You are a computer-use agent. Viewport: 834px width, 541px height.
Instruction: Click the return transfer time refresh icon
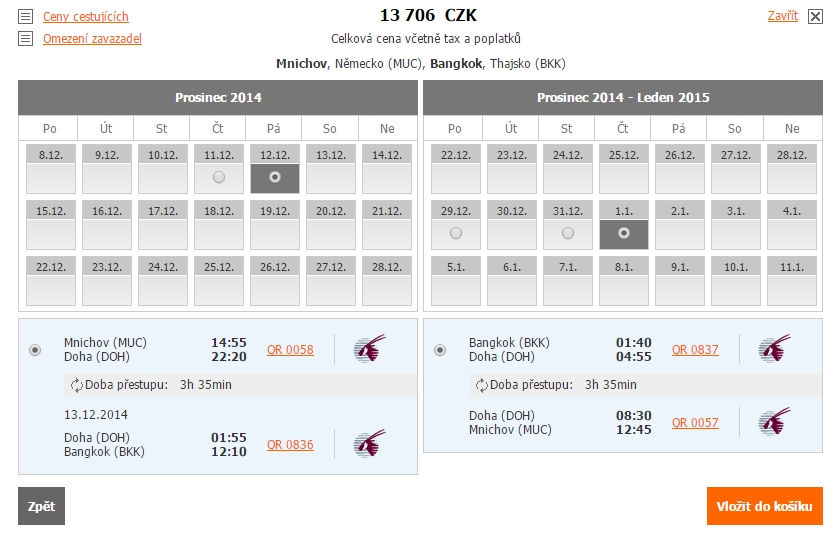(482, 385)
